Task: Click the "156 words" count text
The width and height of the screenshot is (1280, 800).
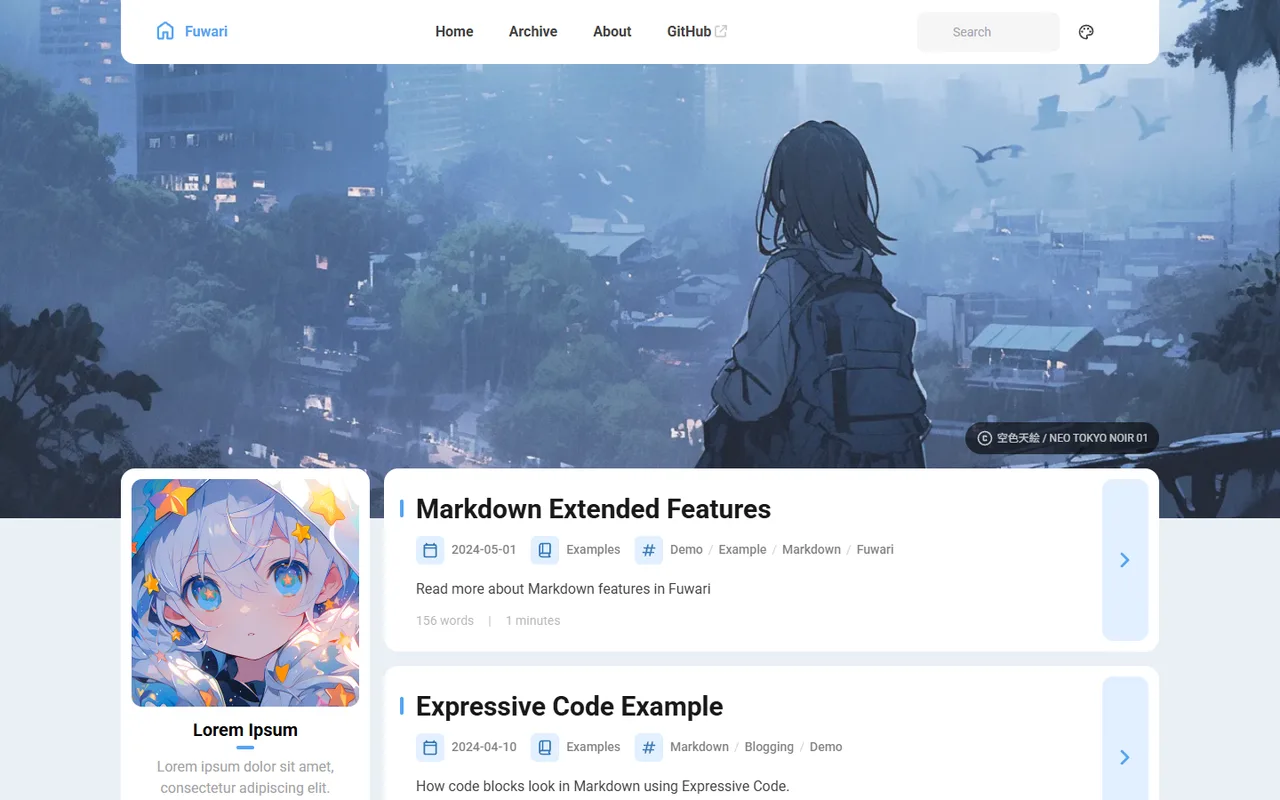Action: click(x=445, y=621)
